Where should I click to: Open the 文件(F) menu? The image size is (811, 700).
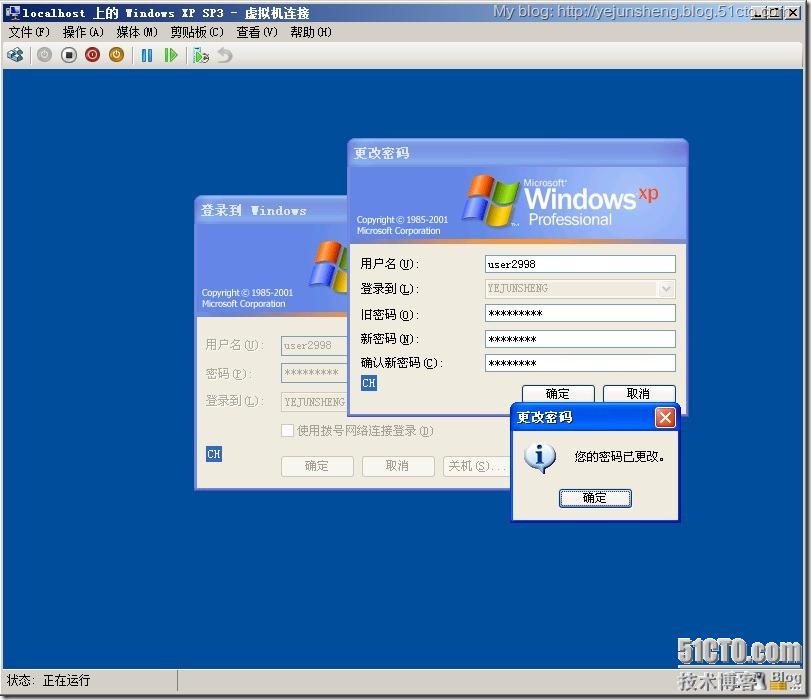click(x=29, y=32)
